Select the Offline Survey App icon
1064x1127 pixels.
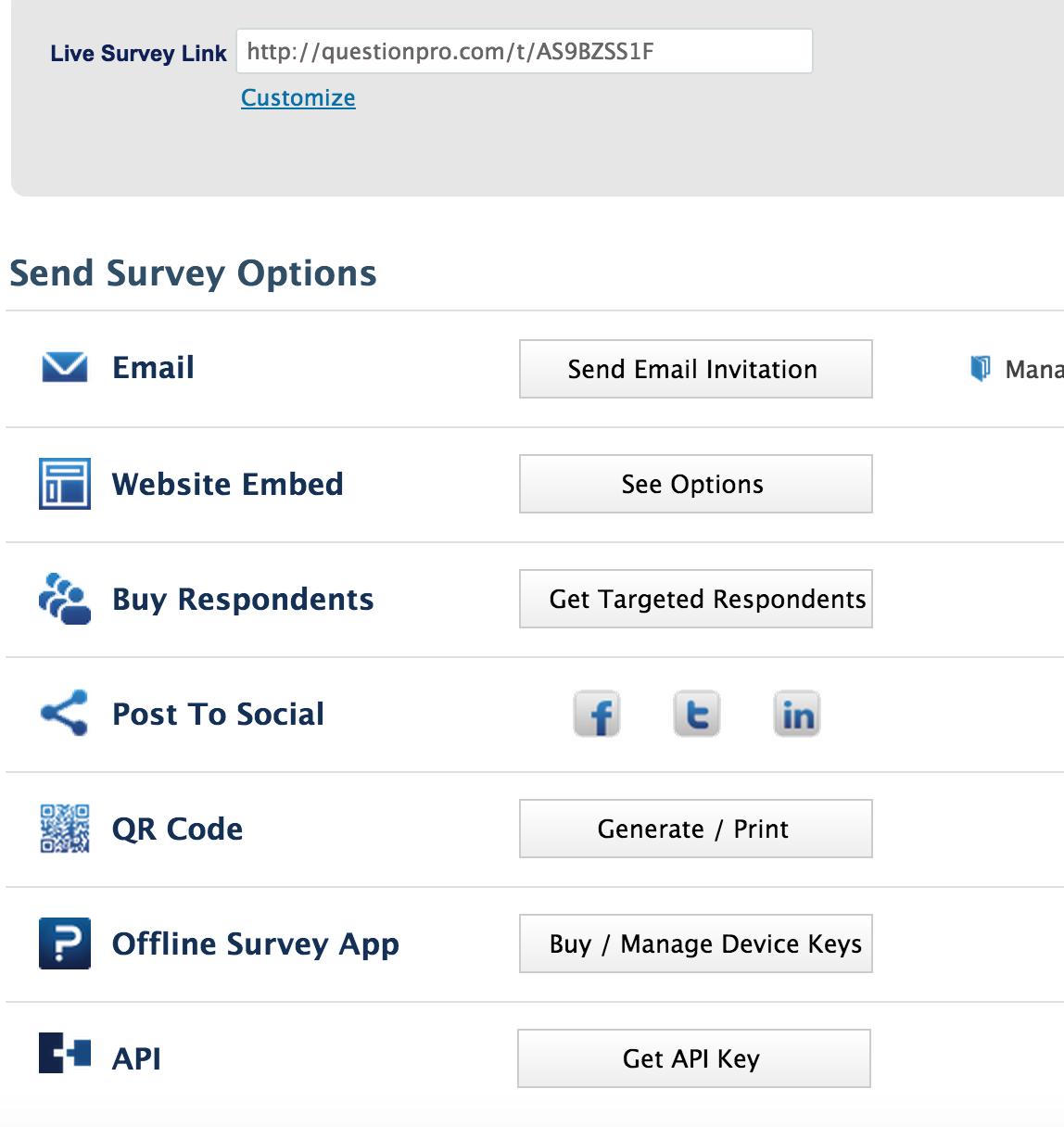click(64, 943)
